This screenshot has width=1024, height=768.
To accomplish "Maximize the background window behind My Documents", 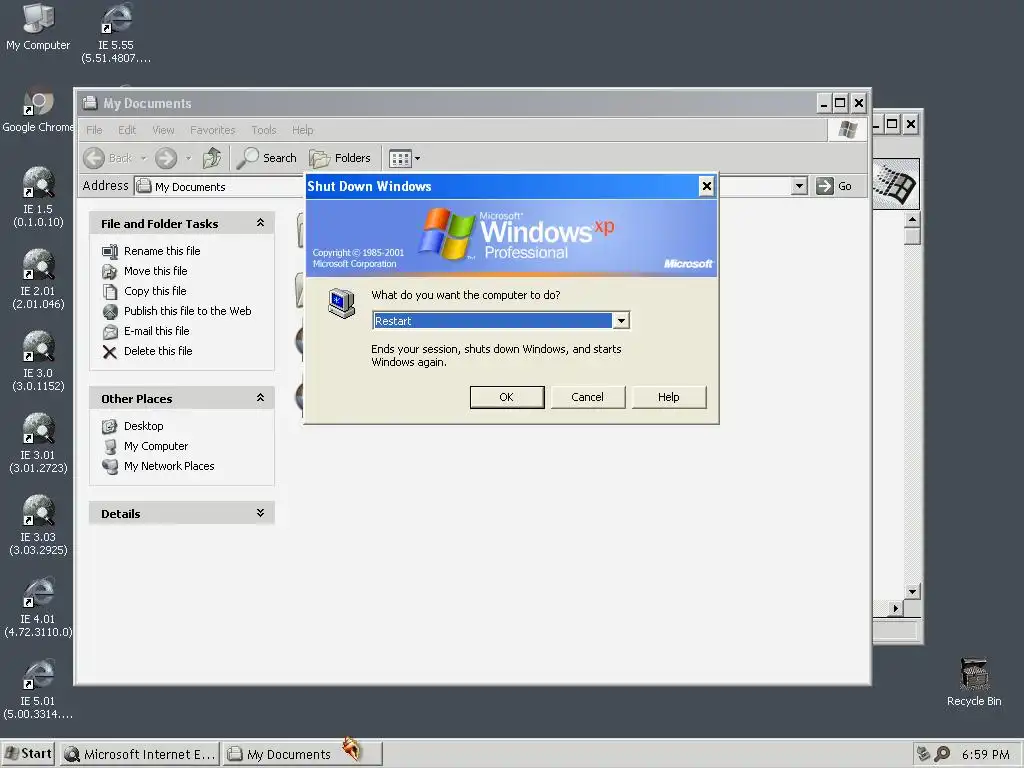I will point(892,124).
